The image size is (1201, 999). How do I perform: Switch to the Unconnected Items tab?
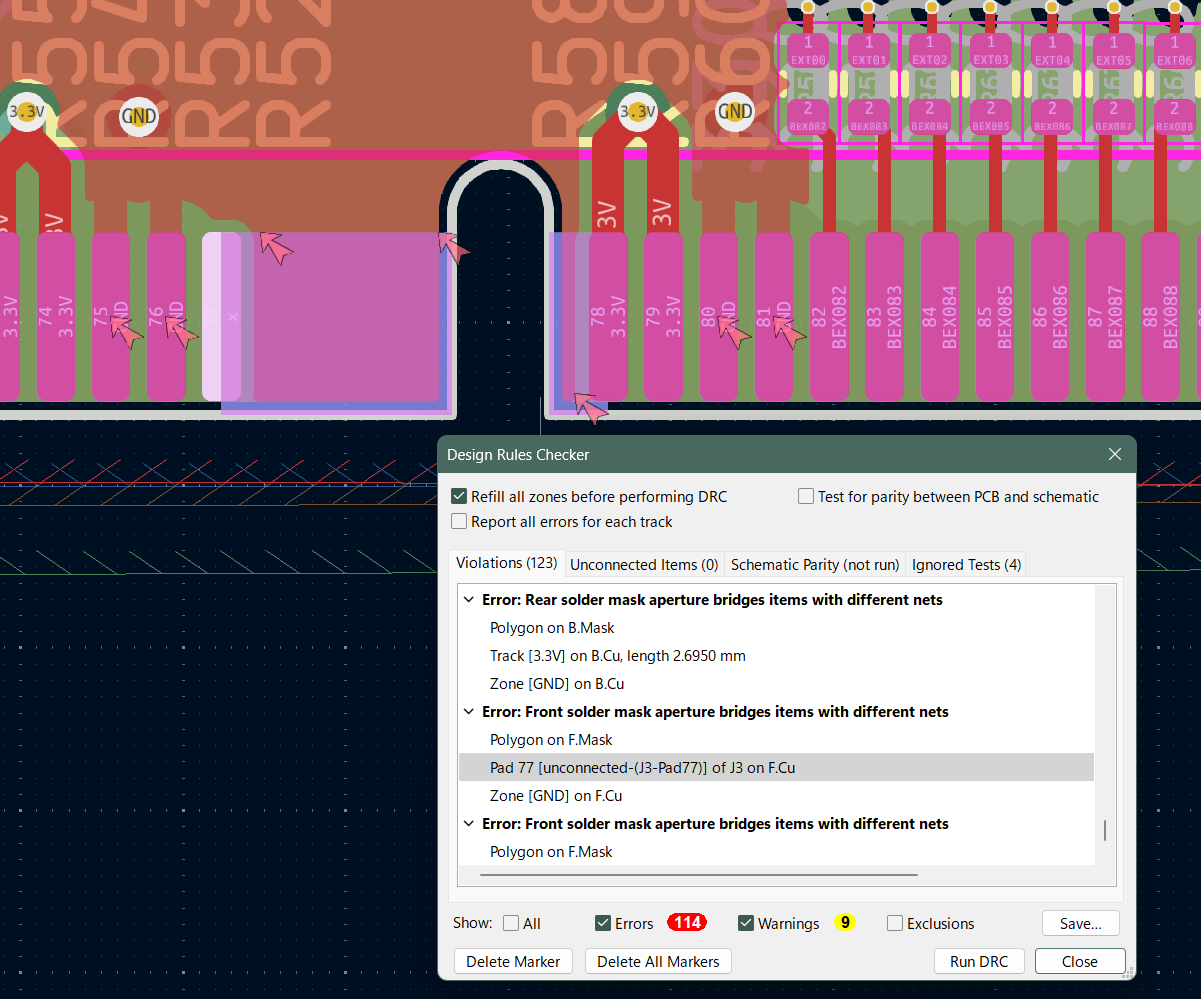[644, 565]
